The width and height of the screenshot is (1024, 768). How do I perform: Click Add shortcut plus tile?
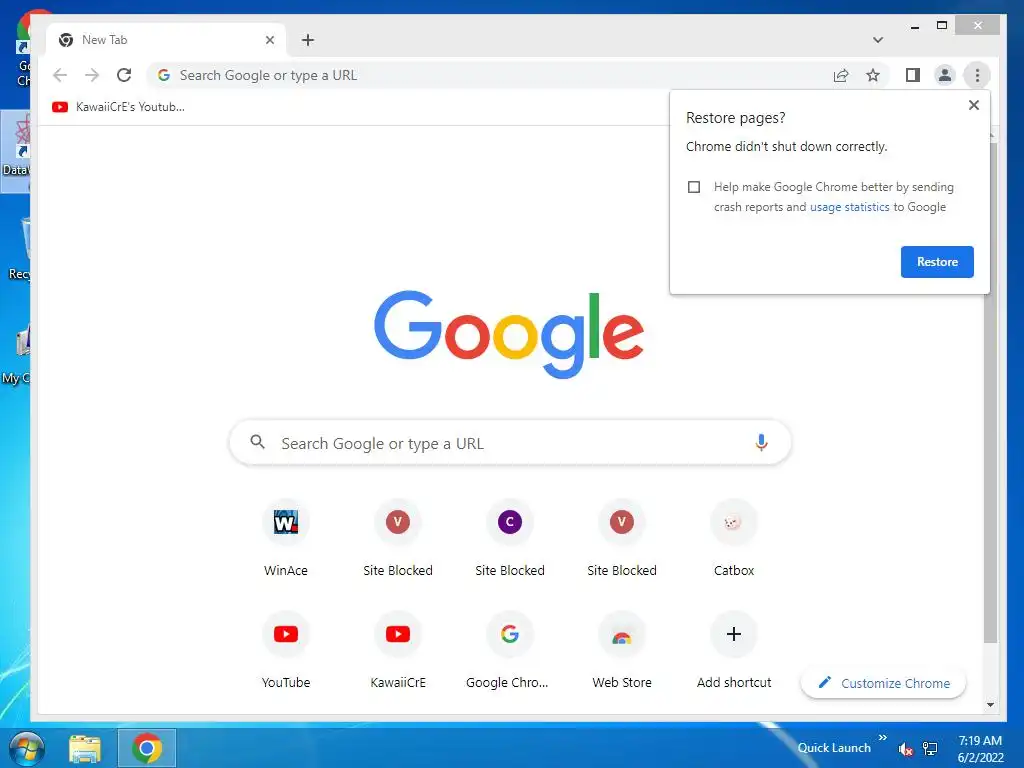734,650
